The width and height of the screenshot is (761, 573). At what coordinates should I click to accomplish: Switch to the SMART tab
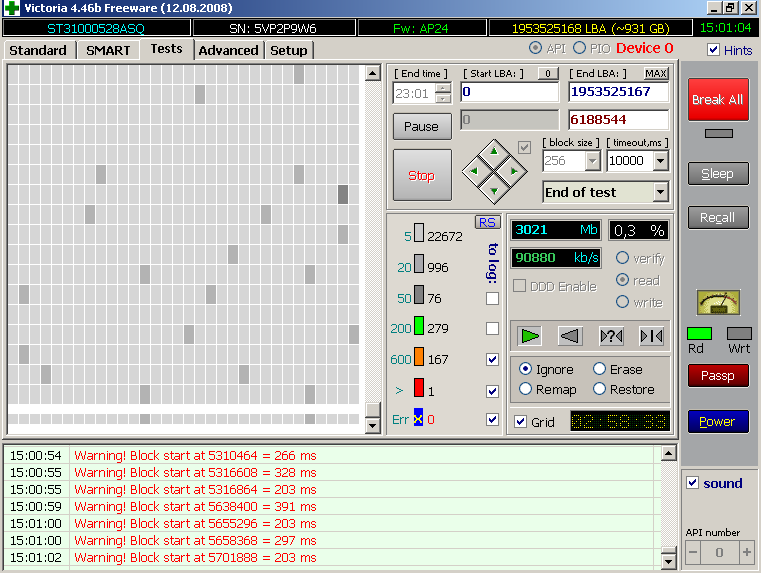pyautogui.click(x=107, y=50)
